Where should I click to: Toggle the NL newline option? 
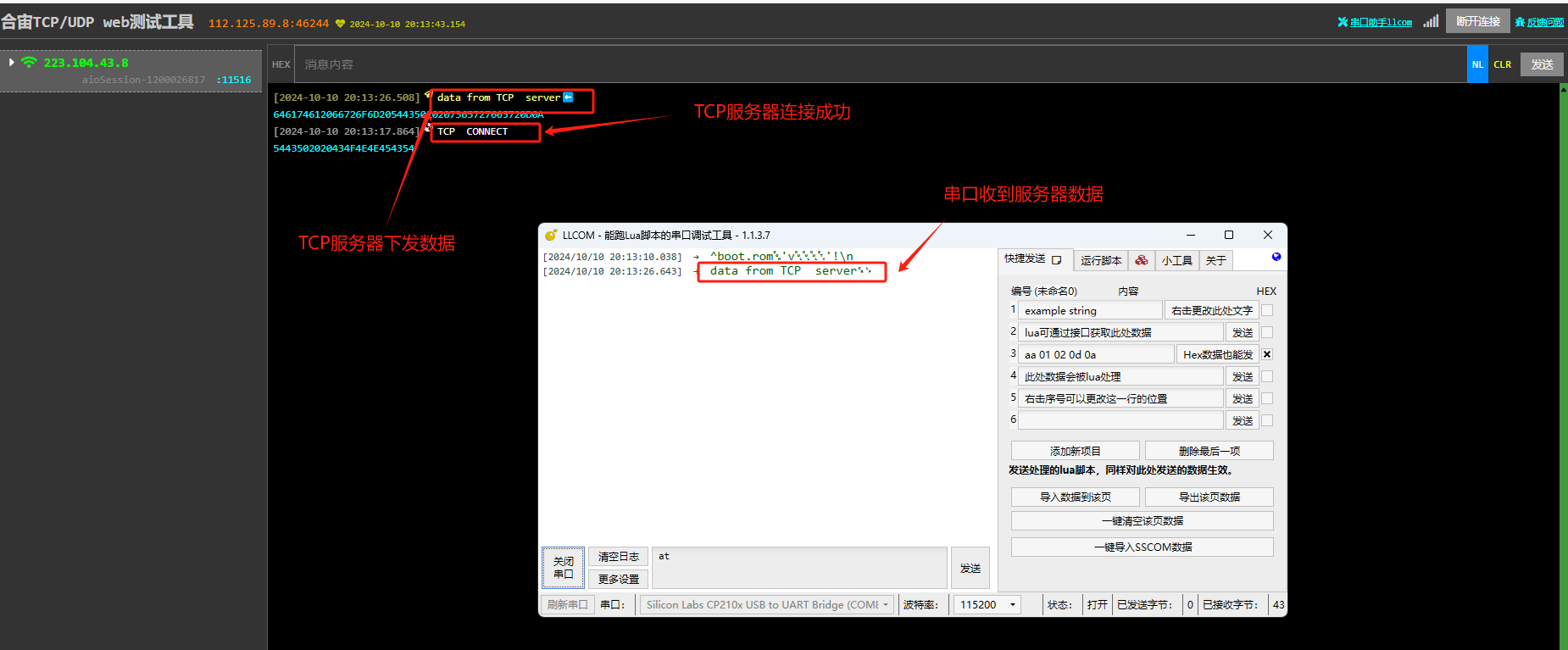click(1477, 64)
